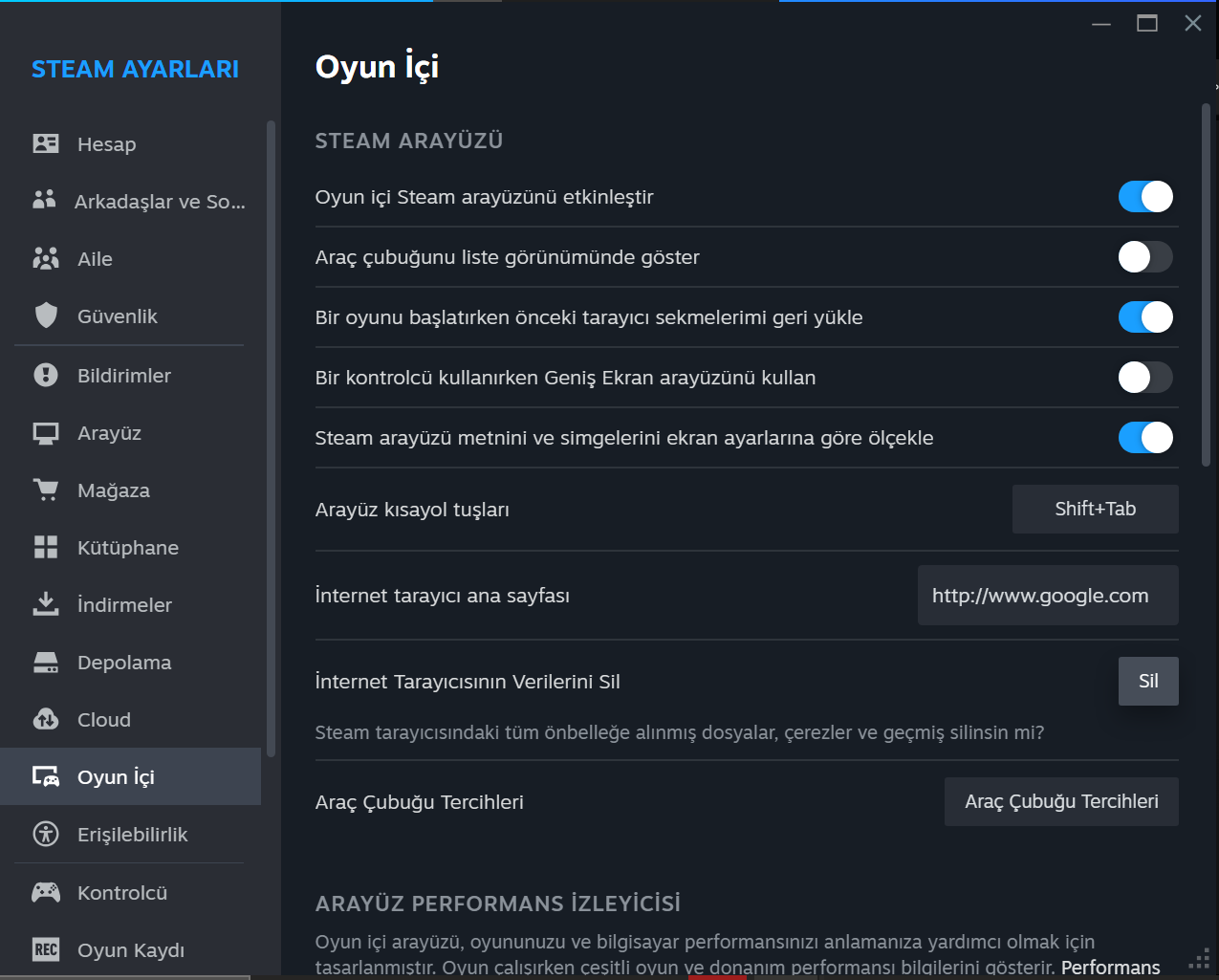This screenshot has height=980, width=1219.
Task: Open Depolama settings
Action: [x=130, y=663]
